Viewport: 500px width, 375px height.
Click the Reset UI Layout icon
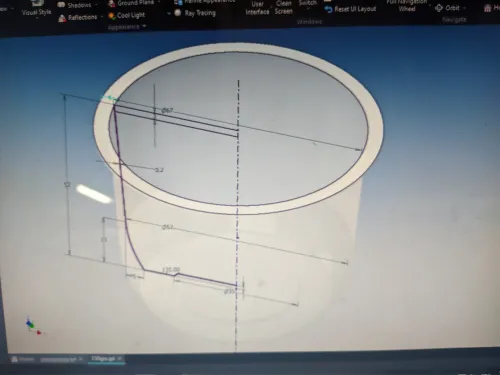[328, 9]
